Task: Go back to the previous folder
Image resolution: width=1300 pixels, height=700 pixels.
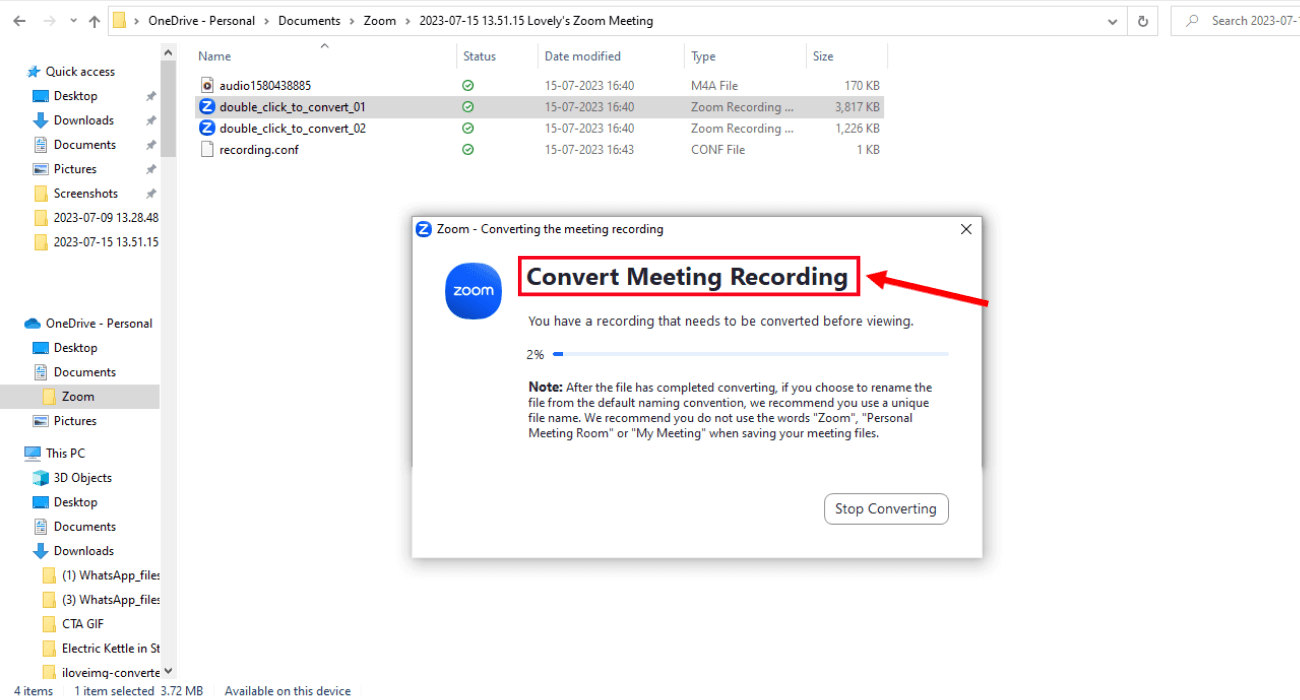Action: pos(19,21)
